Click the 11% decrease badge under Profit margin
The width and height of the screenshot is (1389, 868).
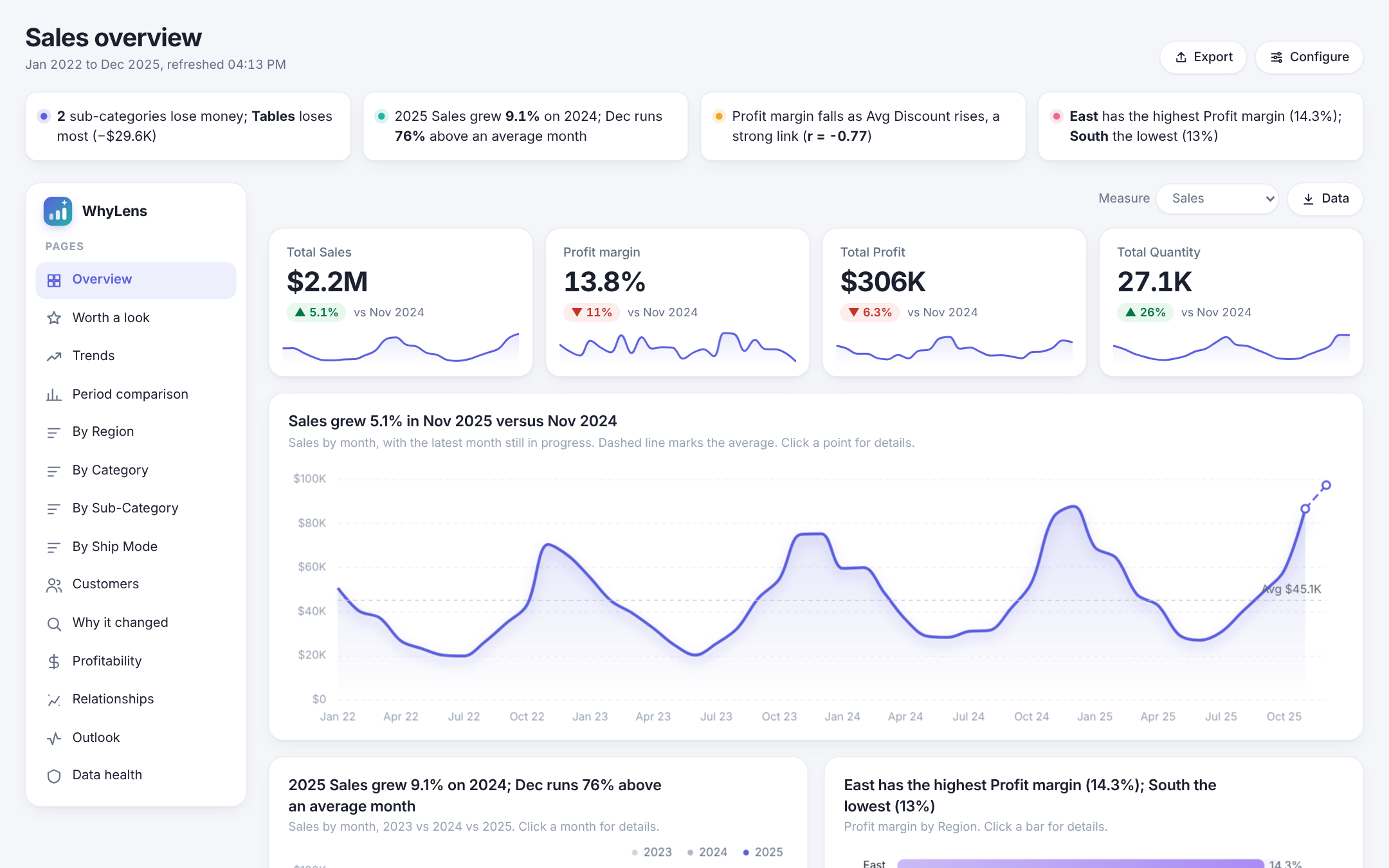(592, 312)
